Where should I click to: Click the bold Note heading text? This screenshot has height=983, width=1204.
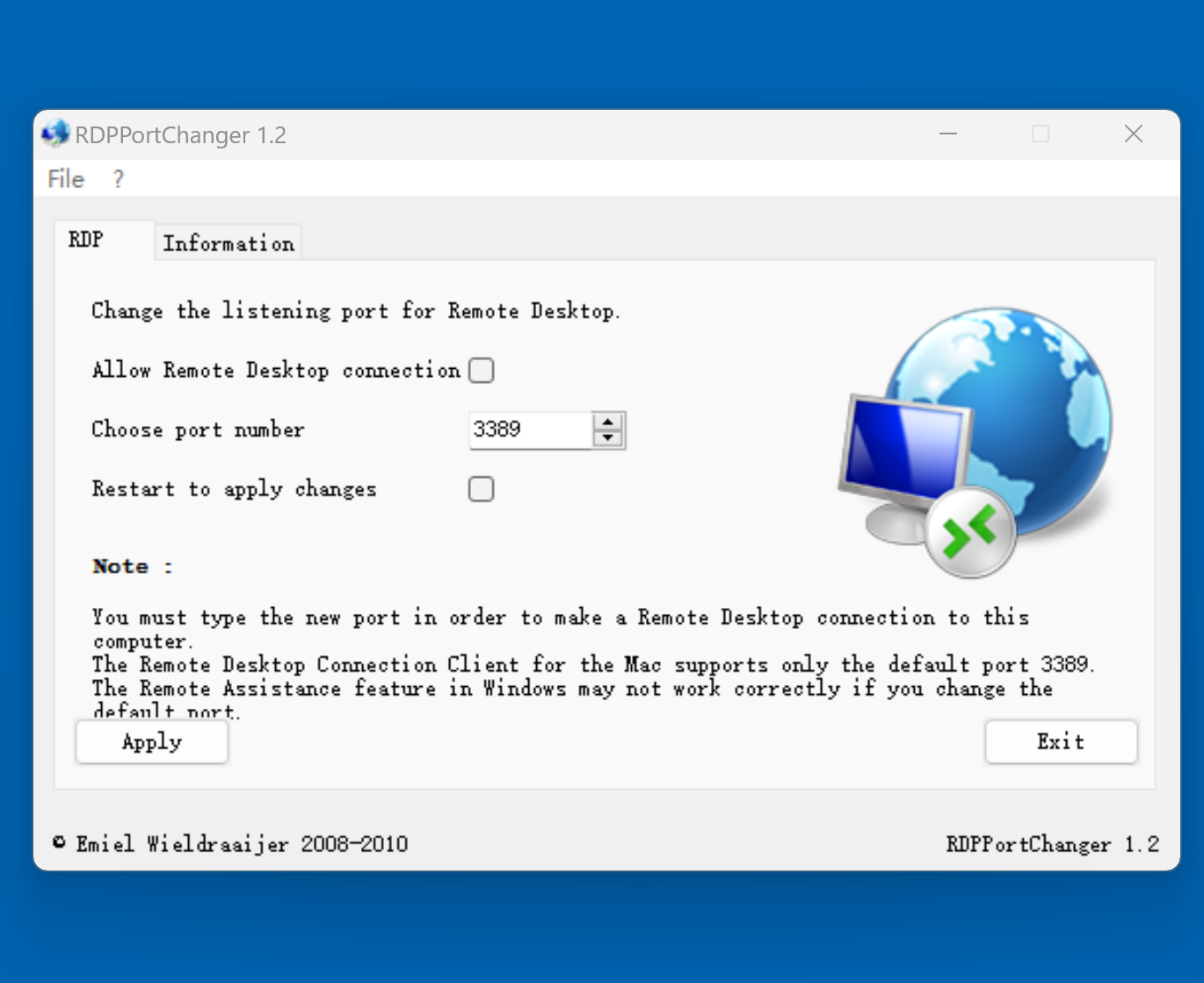121,567
